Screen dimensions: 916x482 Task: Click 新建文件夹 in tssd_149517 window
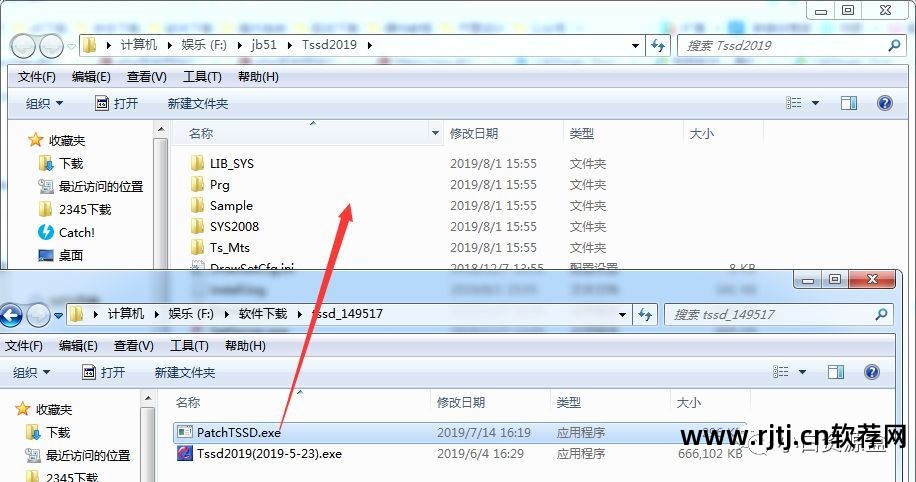coord(185,372)
